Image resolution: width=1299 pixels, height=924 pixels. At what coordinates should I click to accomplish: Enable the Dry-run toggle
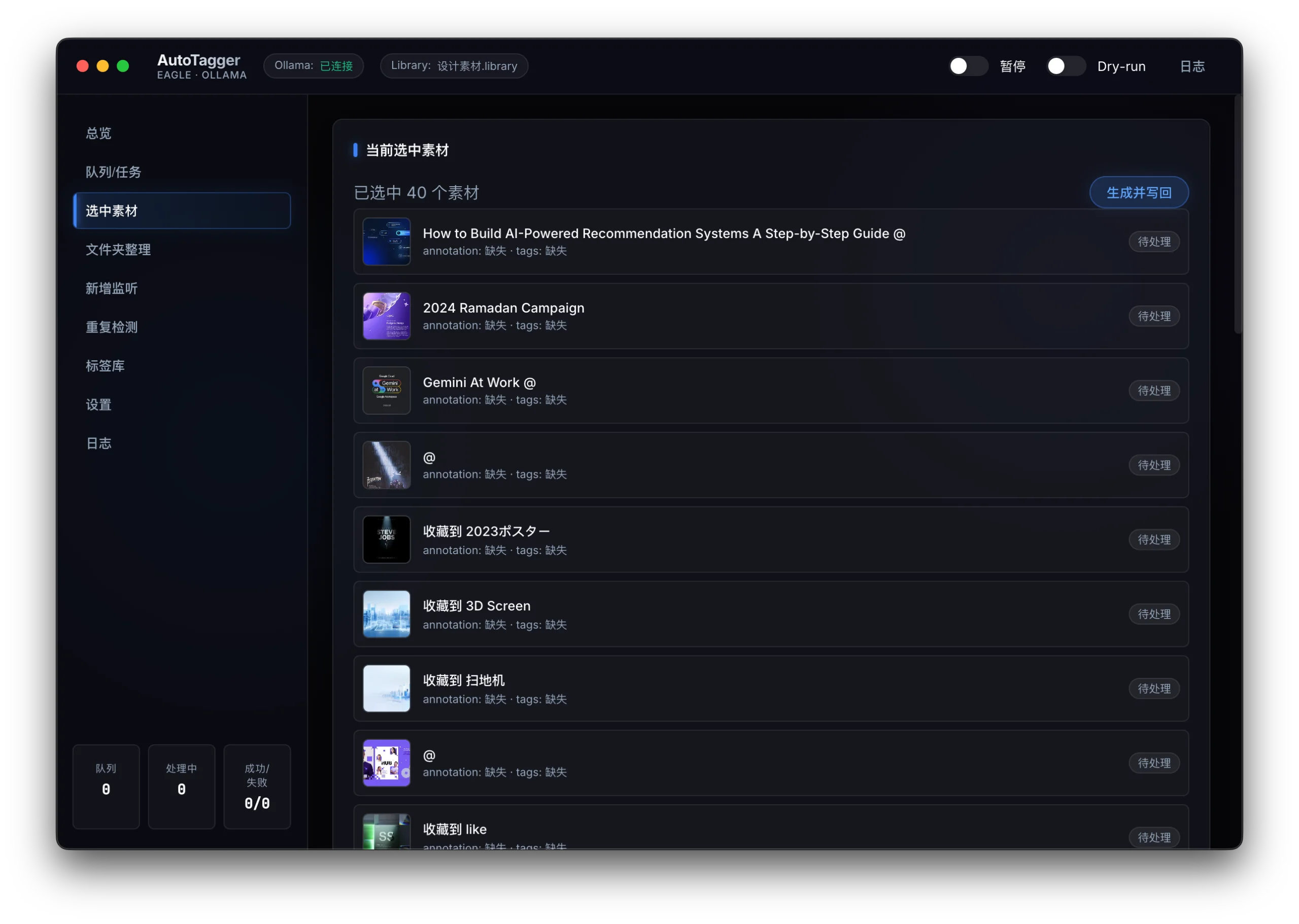[1066, 66]
